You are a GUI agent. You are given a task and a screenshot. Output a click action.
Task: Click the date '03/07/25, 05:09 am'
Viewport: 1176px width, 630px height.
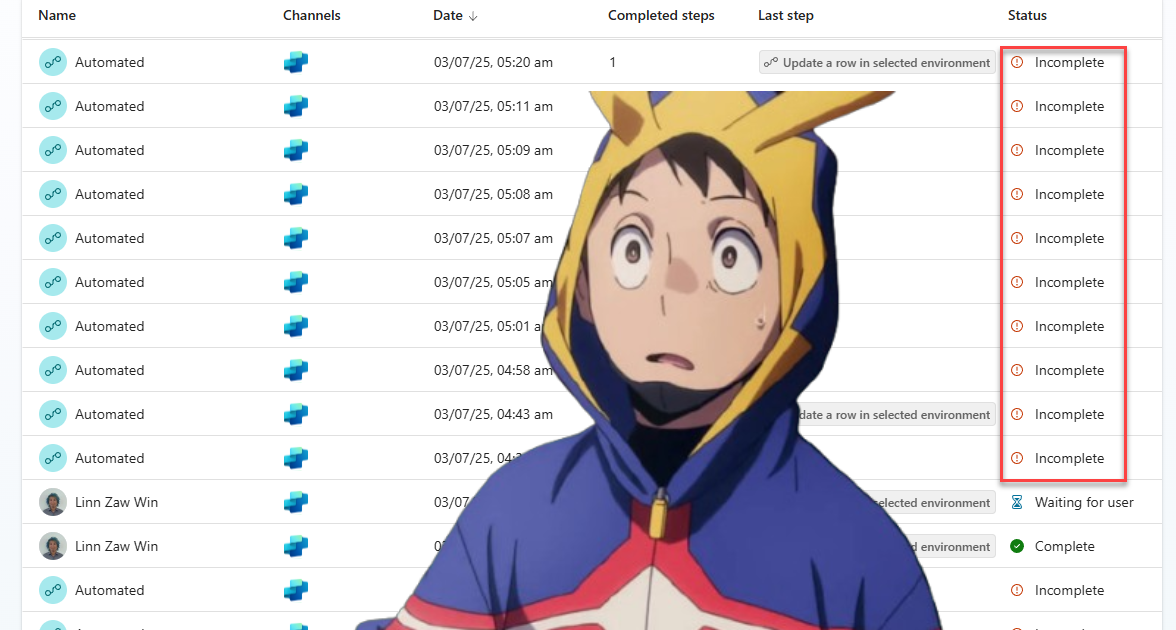494,150
